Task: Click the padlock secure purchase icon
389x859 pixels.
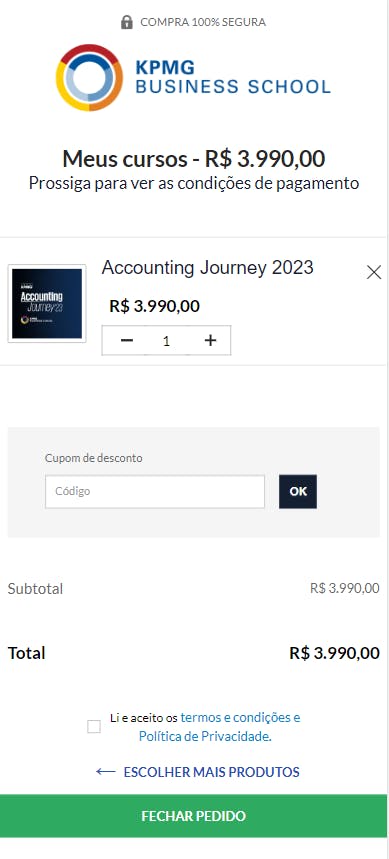Action: [x=127, y=22]
